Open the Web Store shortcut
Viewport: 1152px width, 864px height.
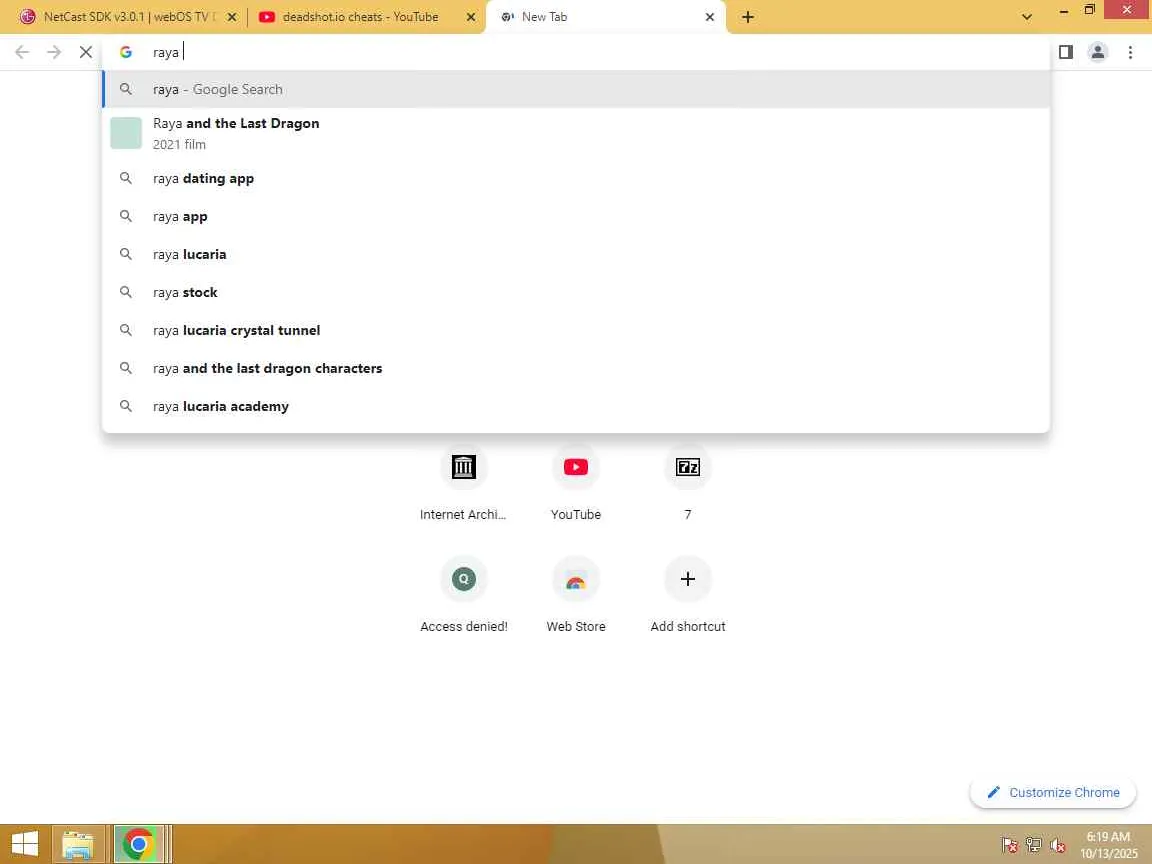[576, 594]
